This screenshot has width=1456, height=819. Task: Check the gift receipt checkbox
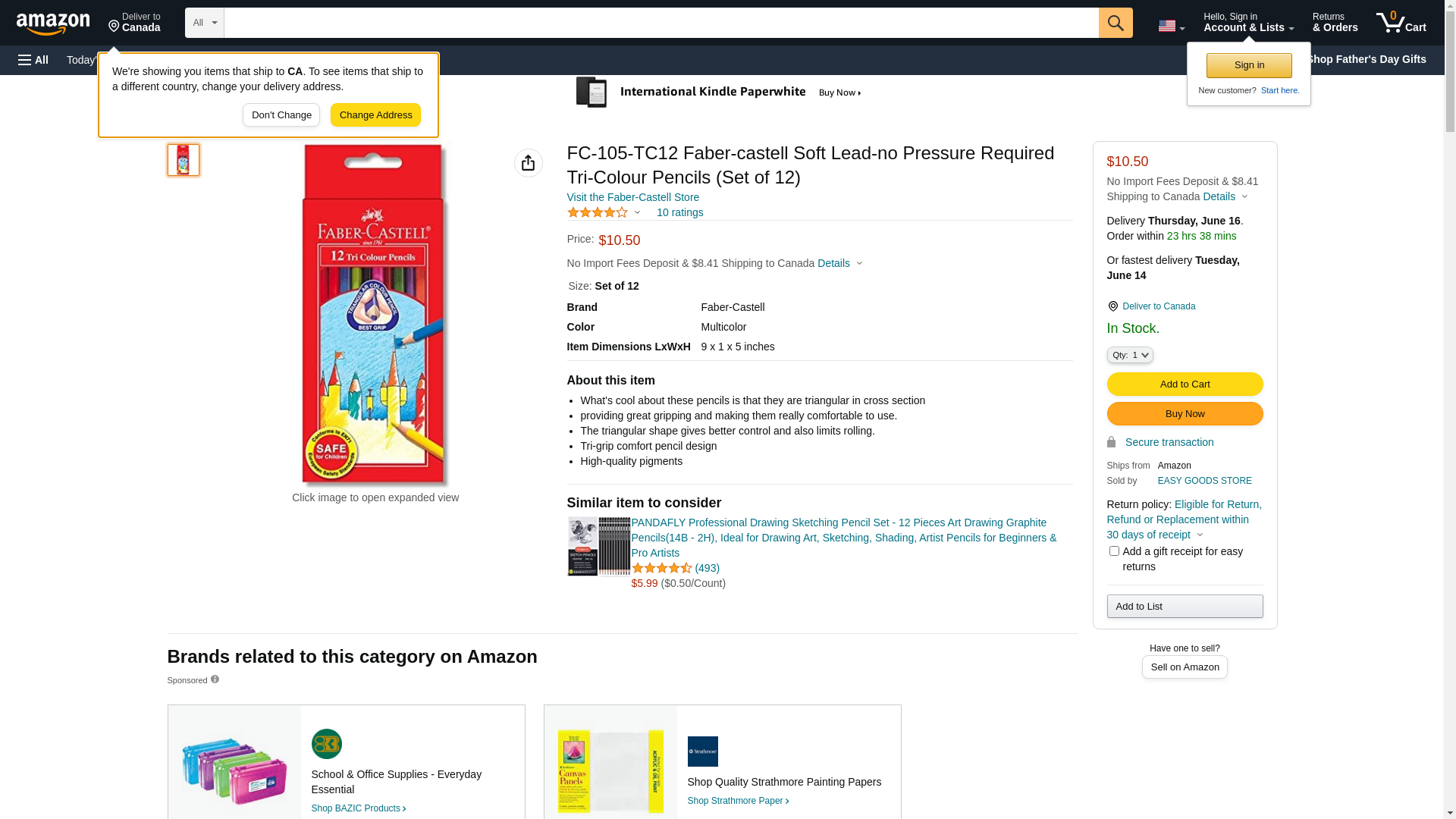[x=1114, y=551]
